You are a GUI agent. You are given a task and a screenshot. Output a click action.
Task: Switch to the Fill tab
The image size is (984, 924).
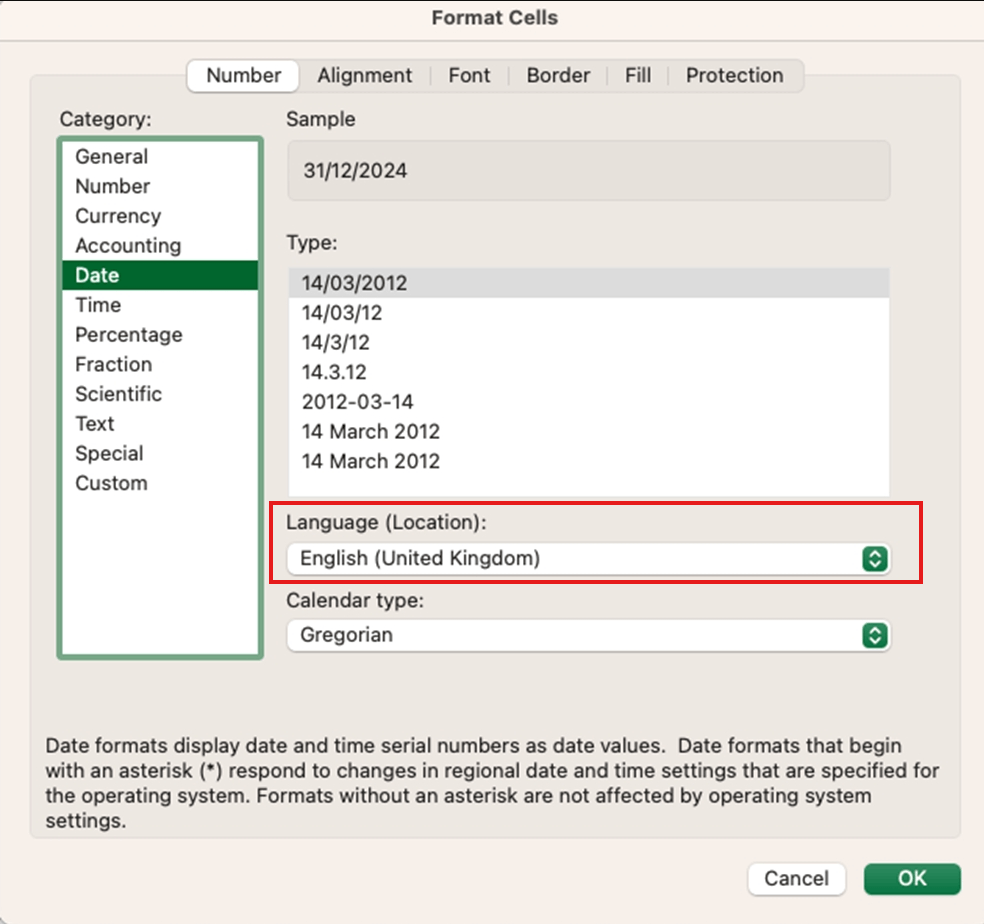click(637, 75)
